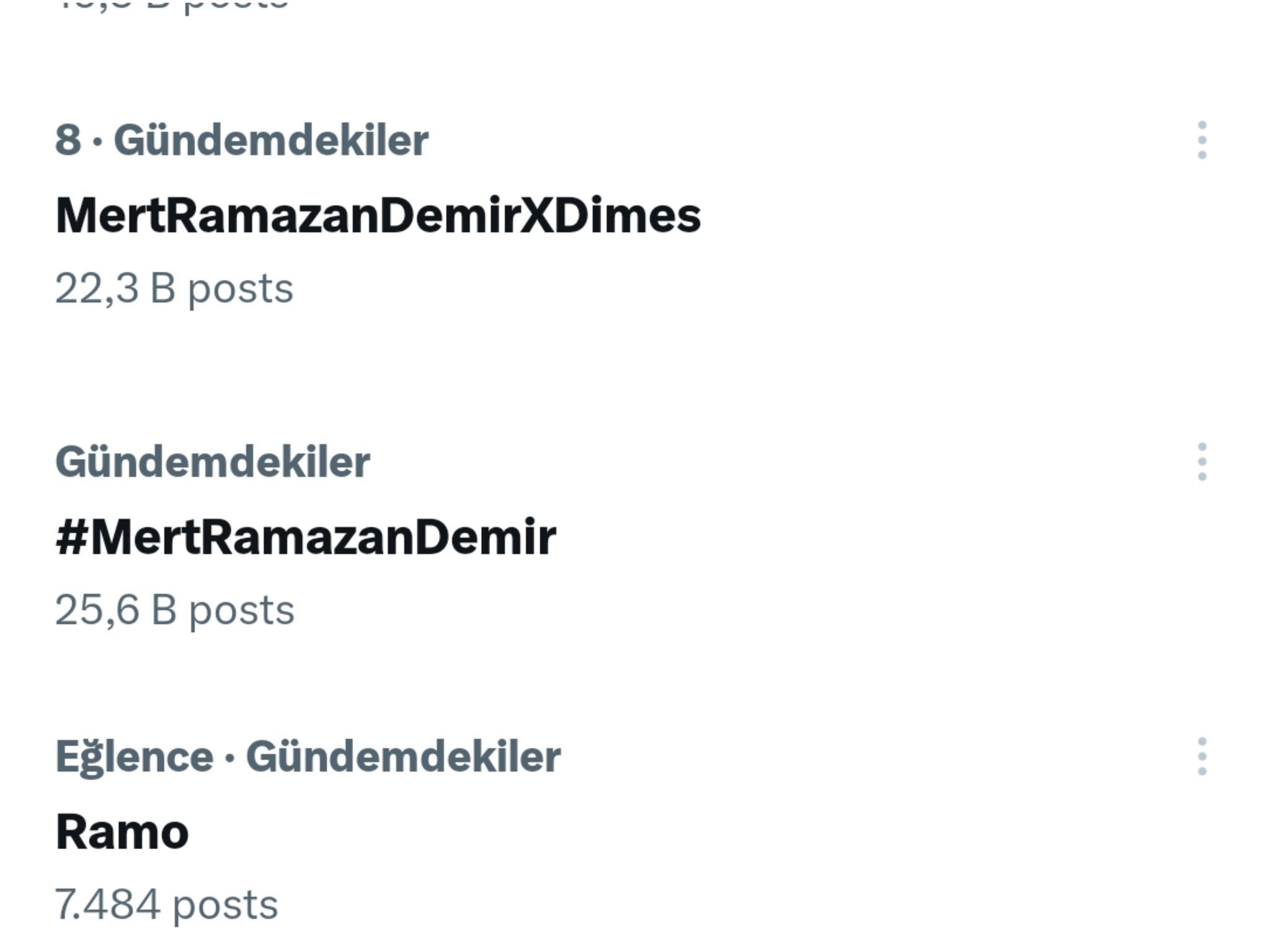Click the word posts after 7.484
This screenshot has width=1270, height=952.
[x=225, y=905]
